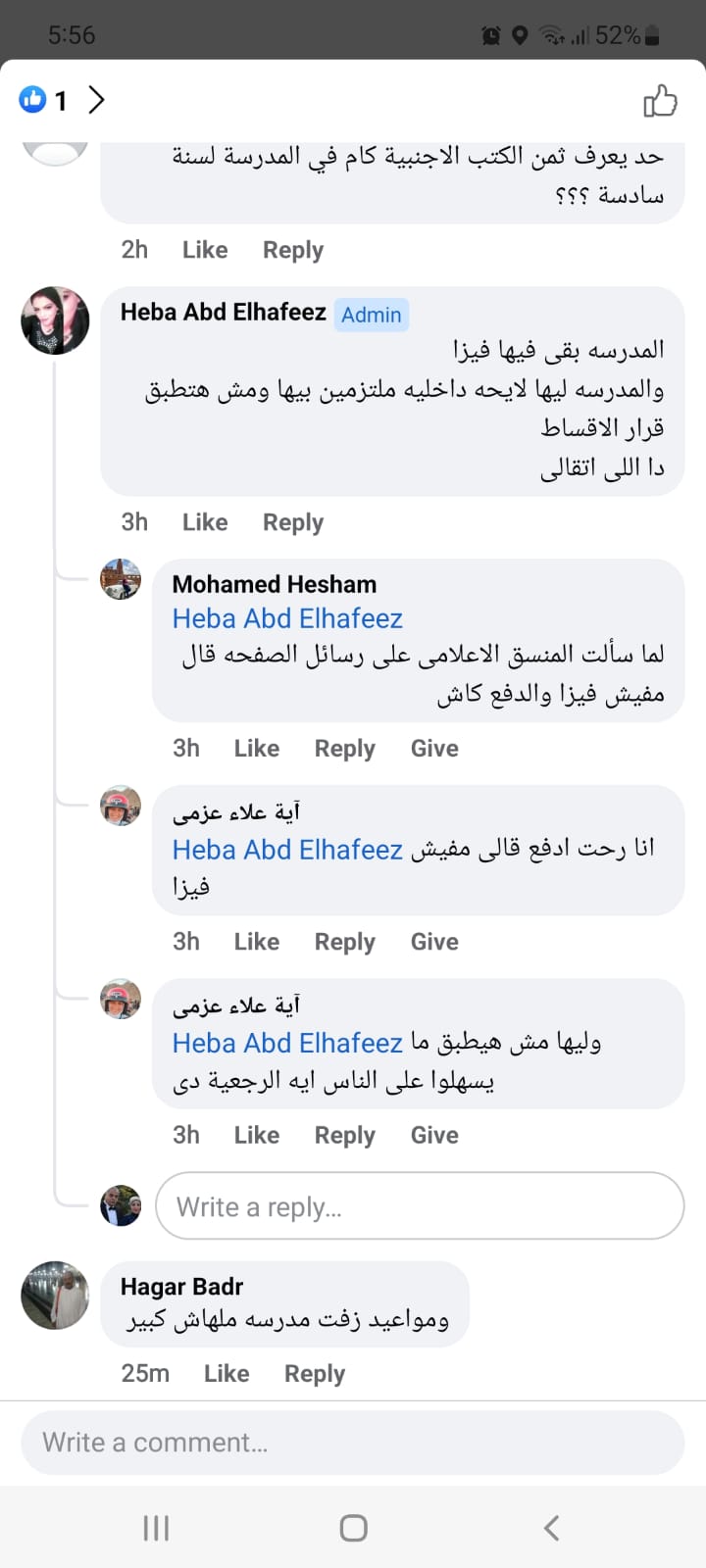Open the Mohamed Hesham name link
This screenshot has width=706, height=1568.
coord(275,584)
